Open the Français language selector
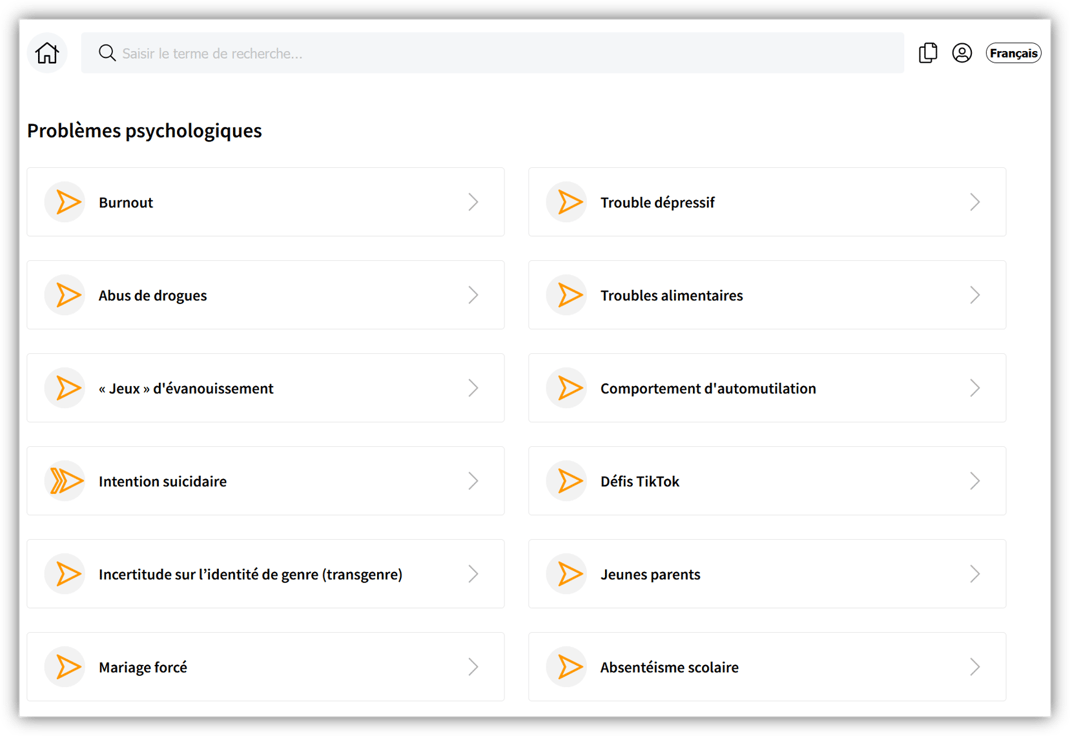Screen dimensions: 1070x736 (x=1013, y=53)
